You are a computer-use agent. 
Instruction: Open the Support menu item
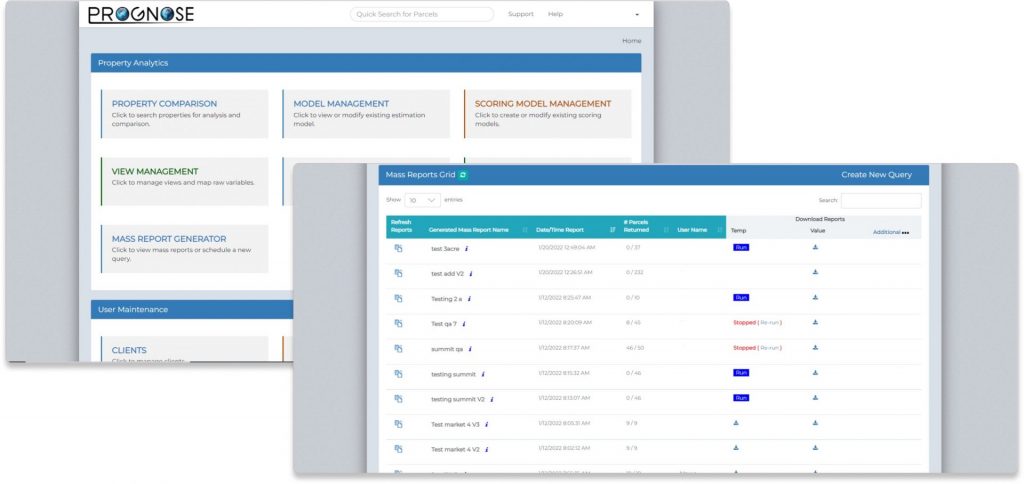(520, 14)
